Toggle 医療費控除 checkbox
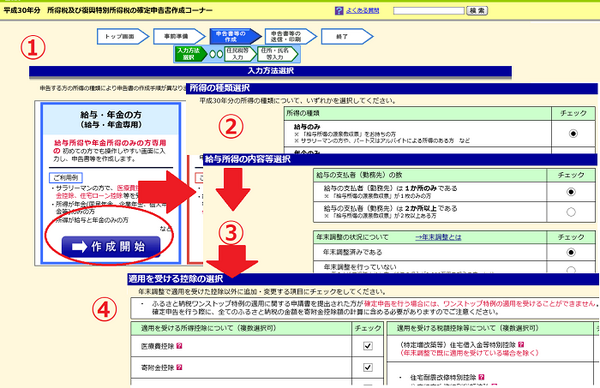This screenshot has height=388, width=600. [368, 346]
